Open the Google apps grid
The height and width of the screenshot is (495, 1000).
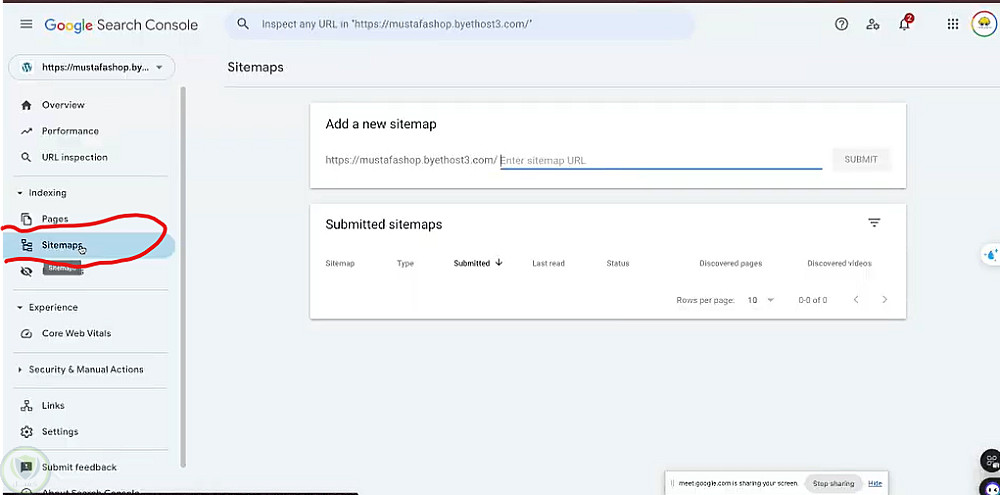tap(953, 24)
